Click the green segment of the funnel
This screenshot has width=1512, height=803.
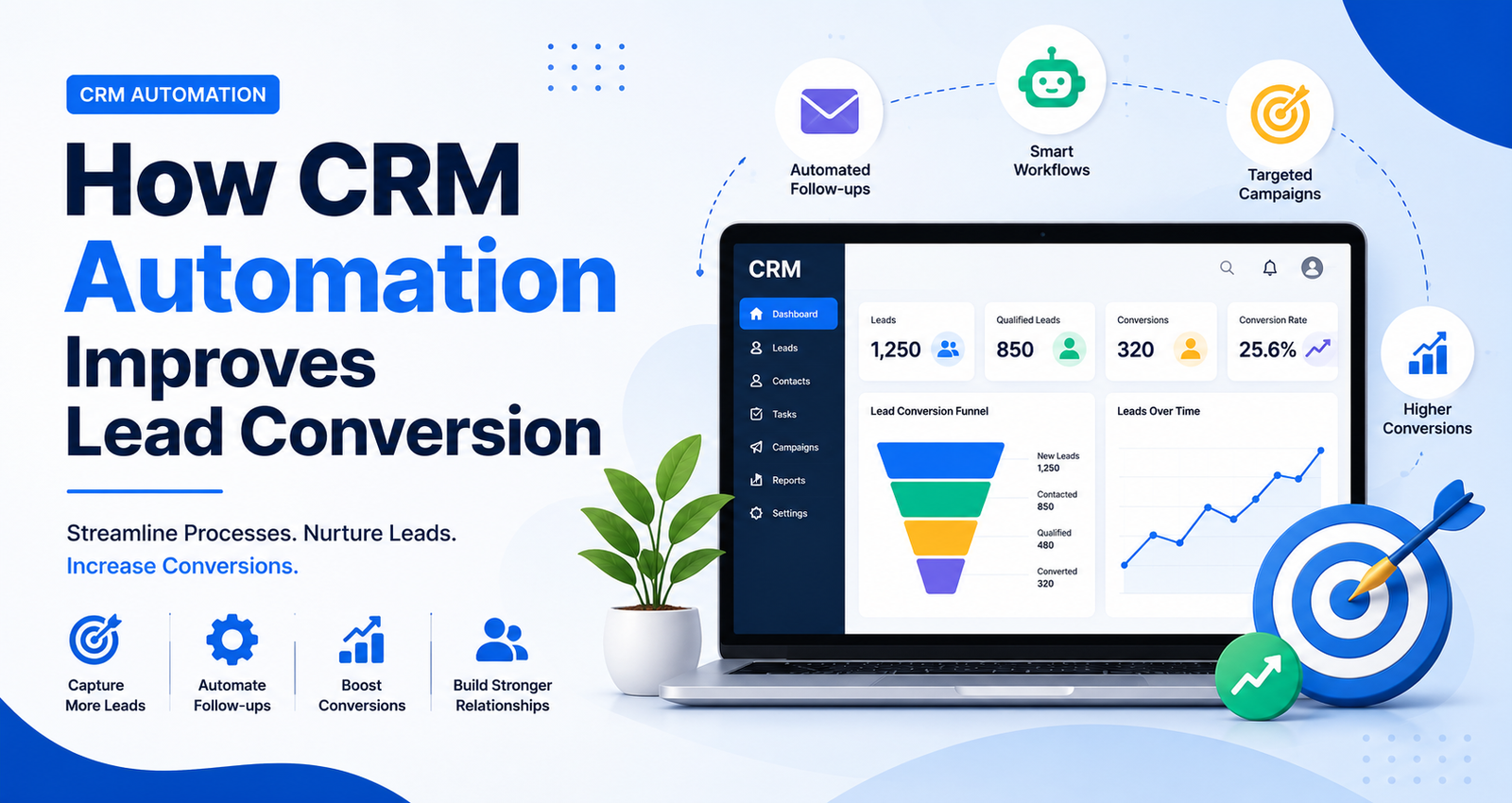pos(940,499)
